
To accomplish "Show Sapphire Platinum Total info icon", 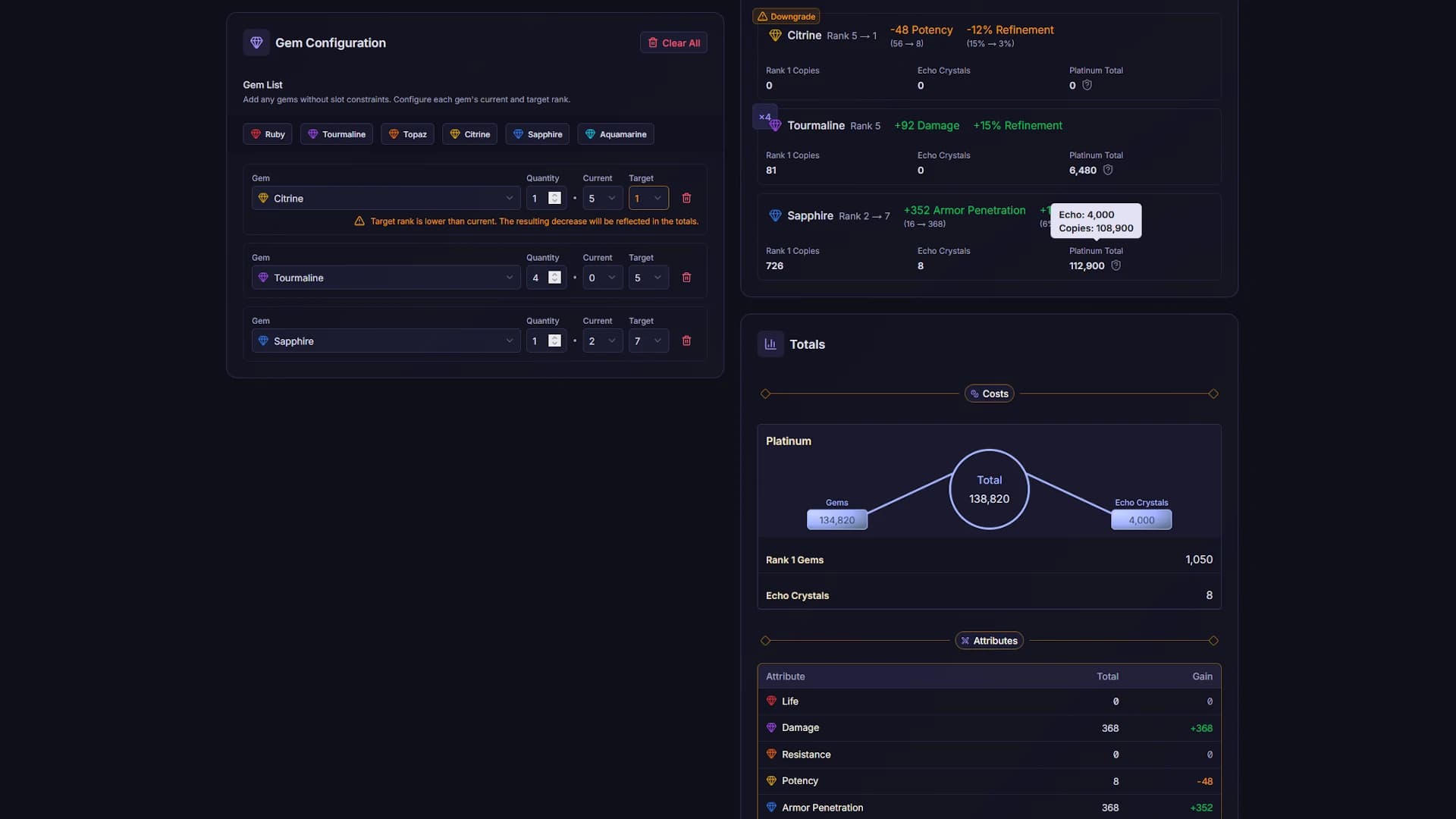I will click(x=1116, y=265).
